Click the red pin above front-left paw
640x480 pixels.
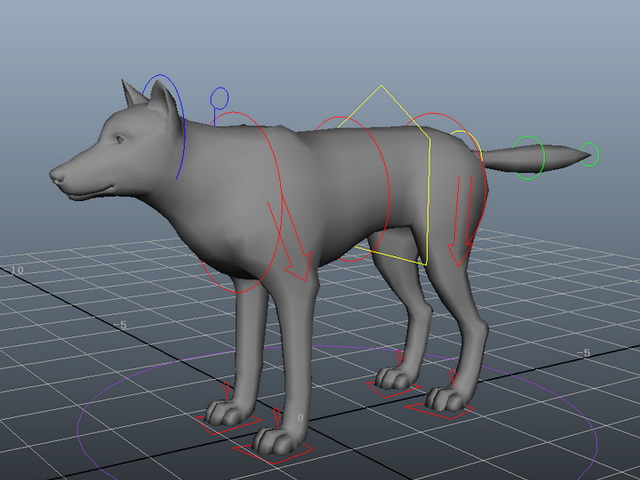[x=277, y=417]
